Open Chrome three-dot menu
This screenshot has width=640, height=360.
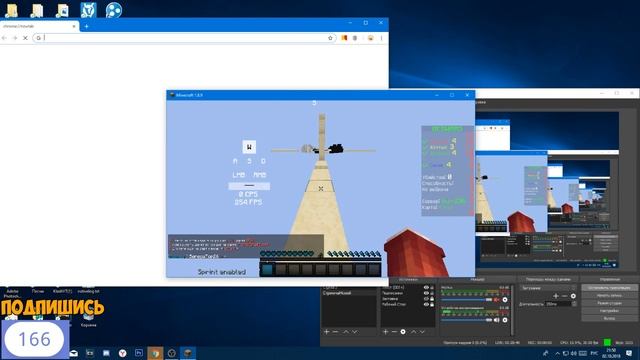click(382, 38)
